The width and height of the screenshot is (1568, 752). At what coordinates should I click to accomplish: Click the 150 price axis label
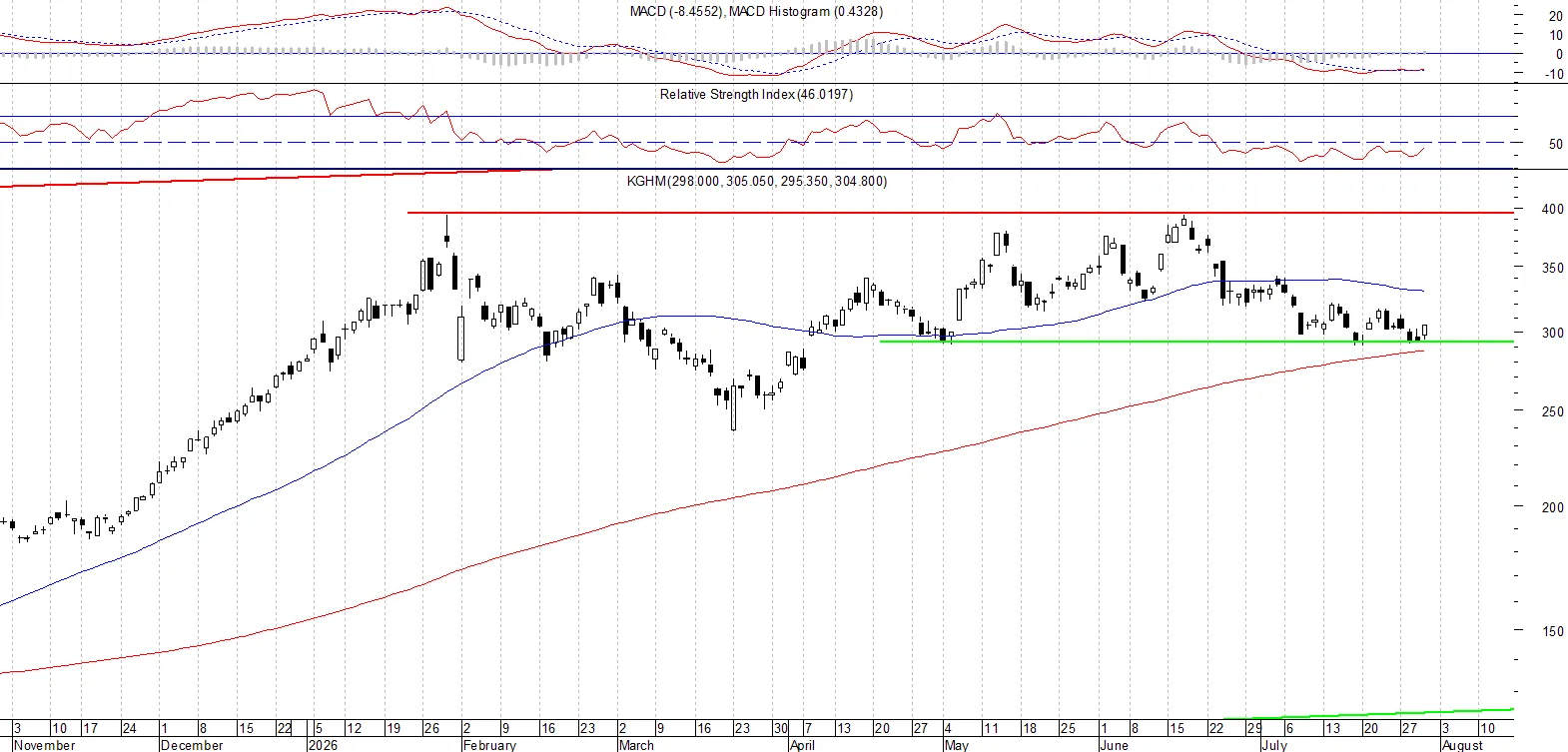click(1552, 631)
